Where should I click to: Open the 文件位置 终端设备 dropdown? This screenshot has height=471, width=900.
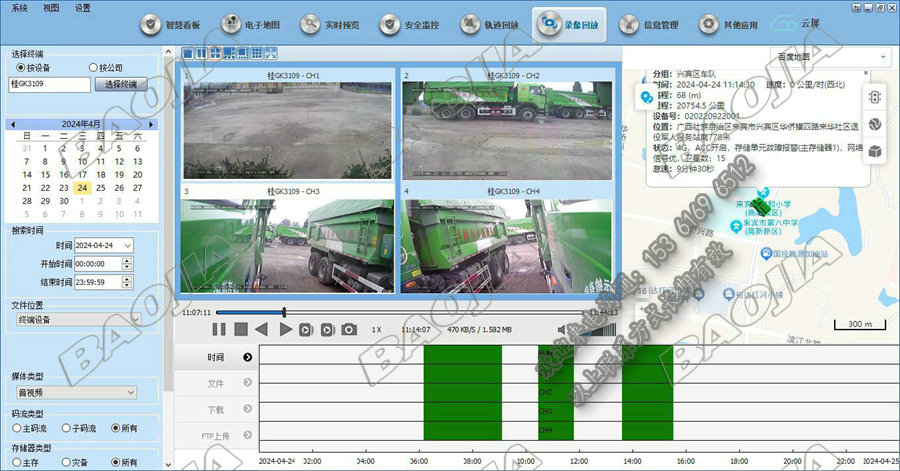click(x=75, y=320)
